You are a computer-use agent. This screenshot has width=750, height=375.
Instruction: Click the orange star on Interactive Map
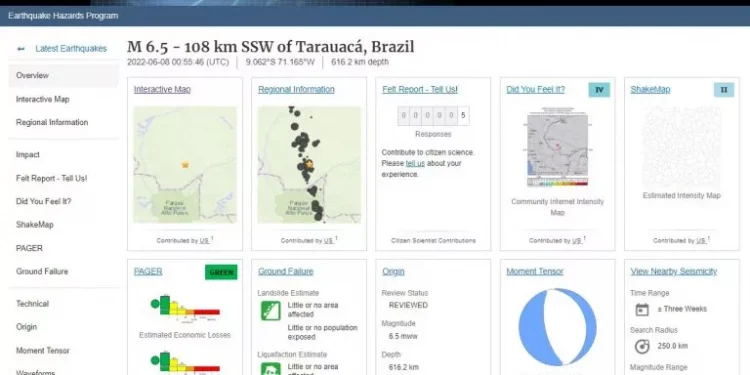tap(185, 165)
